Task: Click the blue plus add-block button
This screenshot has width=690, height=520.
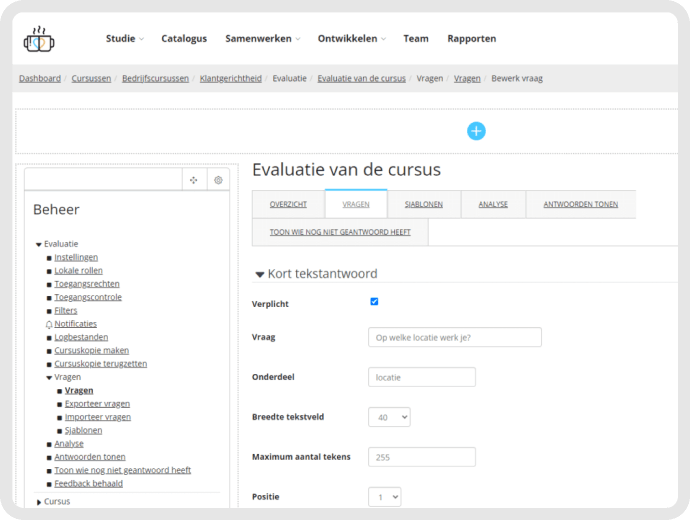Action: coord(476,131)
